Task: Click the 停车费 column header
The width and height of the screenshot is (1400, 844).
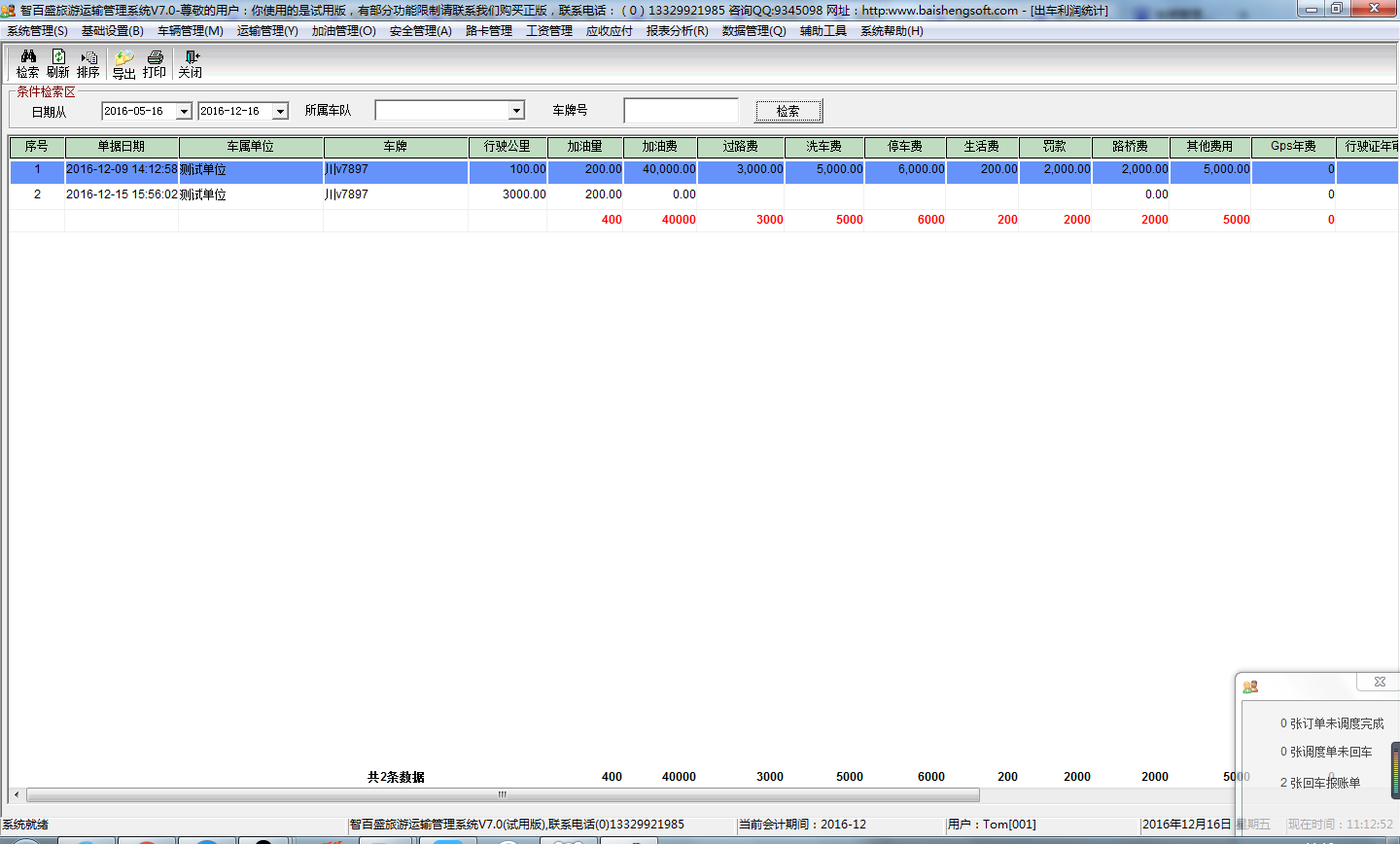Action: tap(905, 147)
